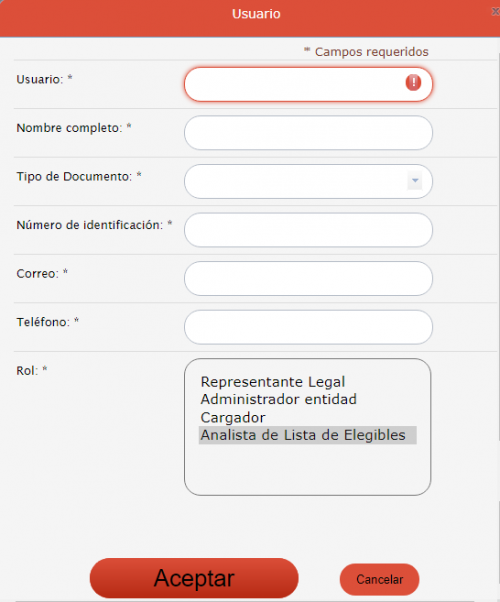Image resolution: width=500 pixels, height=602 pixels.
Task: Expand the Tipo de Documento dropdown arrow
Action: [x=415, y=180]
